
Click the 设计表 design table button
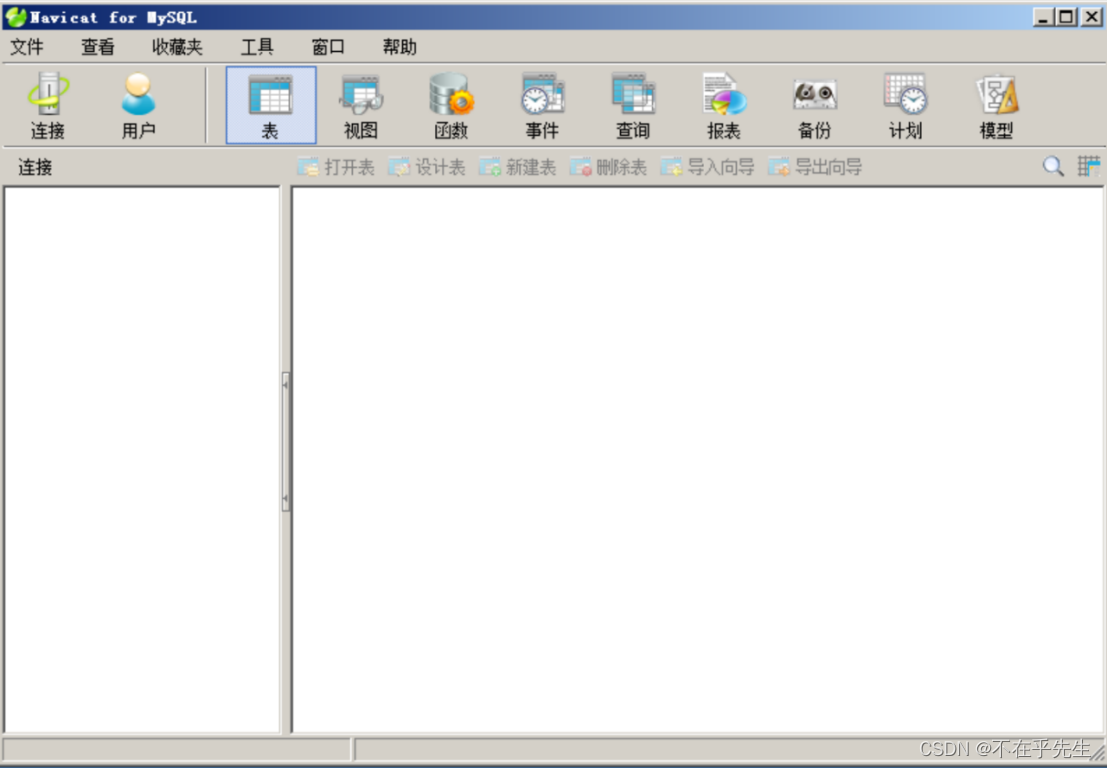(x=426, y=167)
